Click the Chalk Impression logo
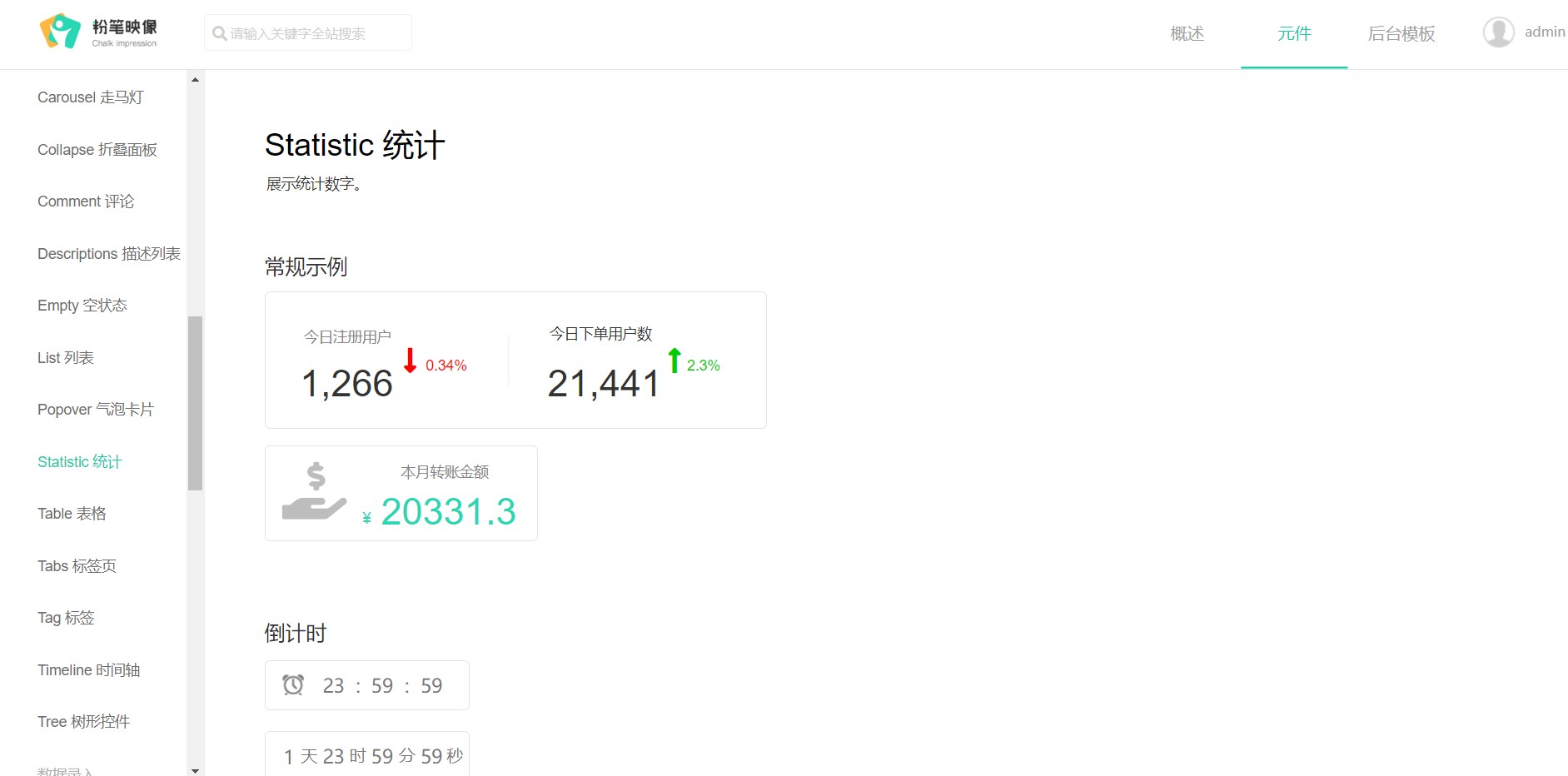Image resolution: width=1568 pixels, height=776 pixels. (98, 32)
